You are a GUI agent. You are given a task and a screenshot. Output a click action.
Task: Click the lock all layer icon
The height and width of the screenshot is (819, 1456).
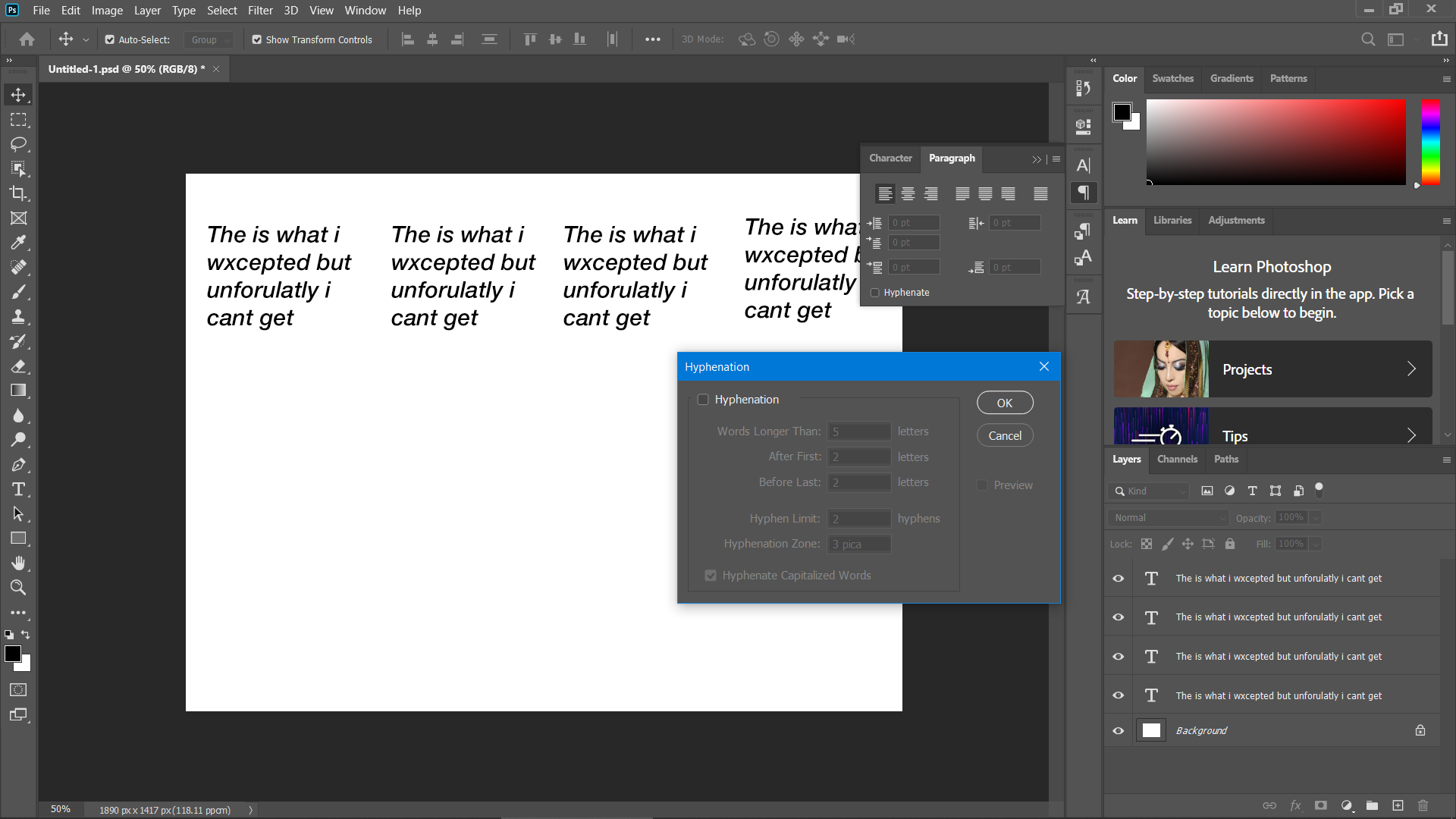point(1230,544)
